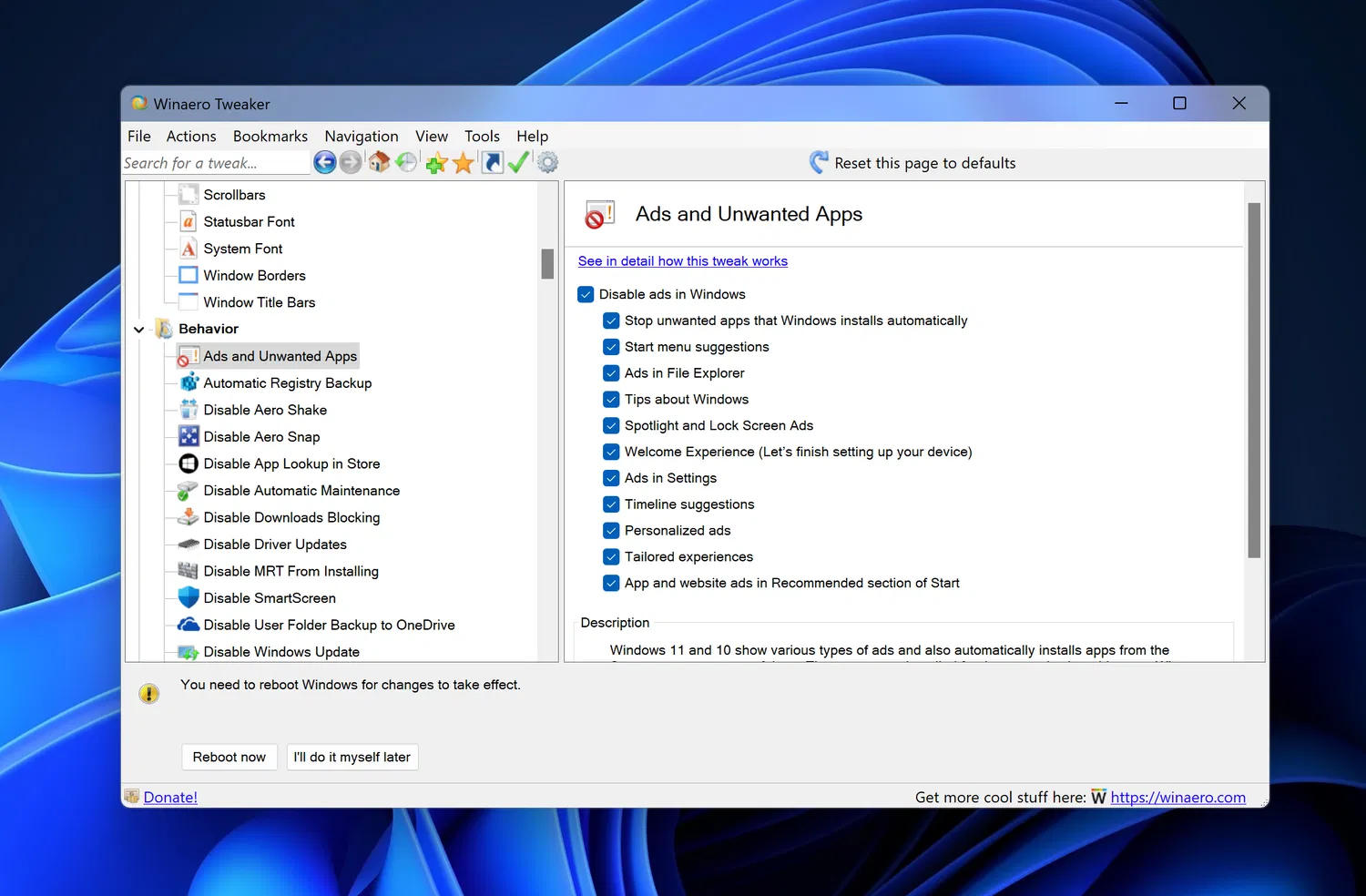This screenshot has height=896, width=1366.
Task: Open the See in detail how this tweak works link
Action: 682,261
